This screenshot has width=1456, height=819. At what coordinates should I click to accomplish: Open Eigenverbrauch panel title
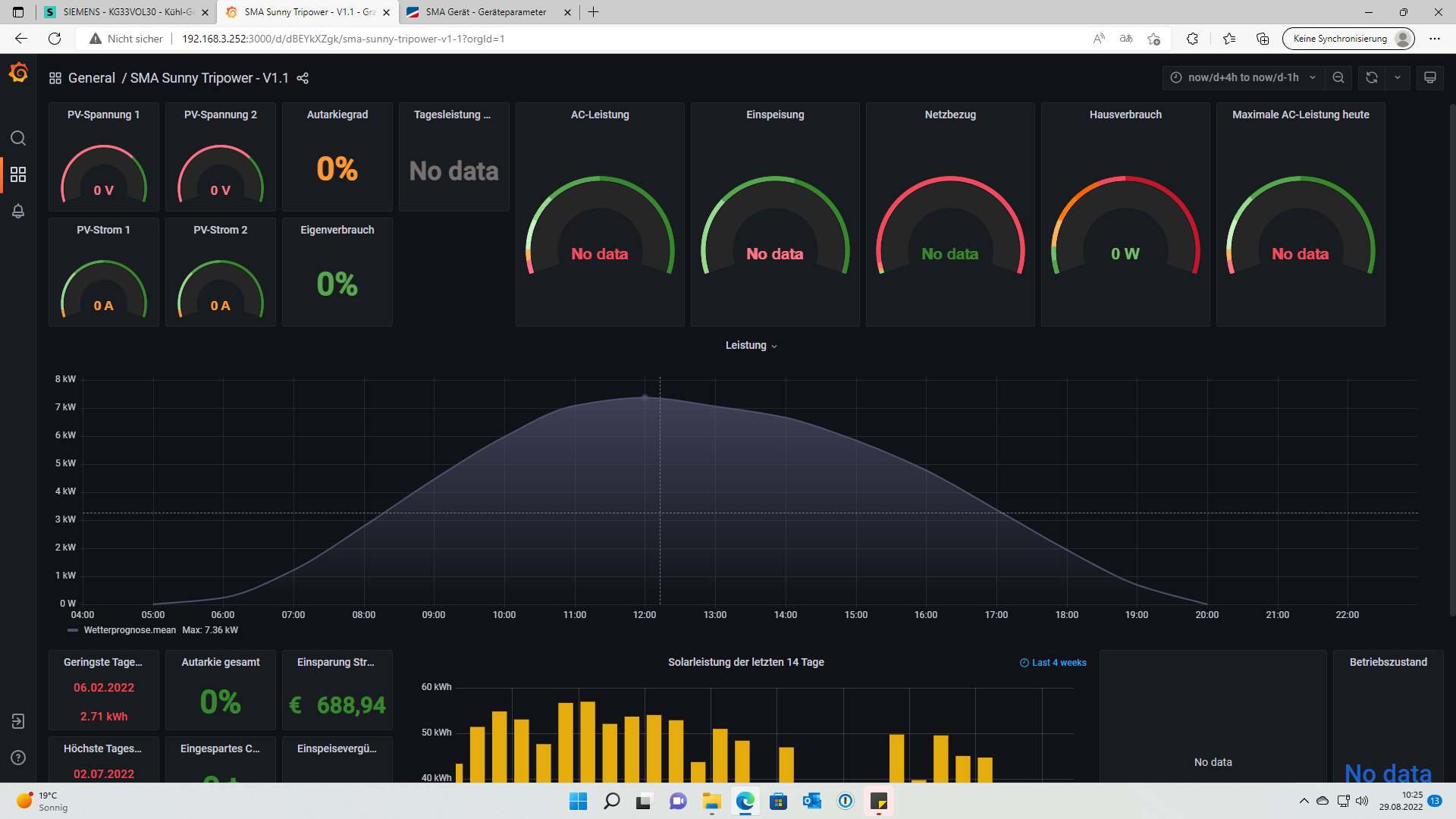coord(337,230)
